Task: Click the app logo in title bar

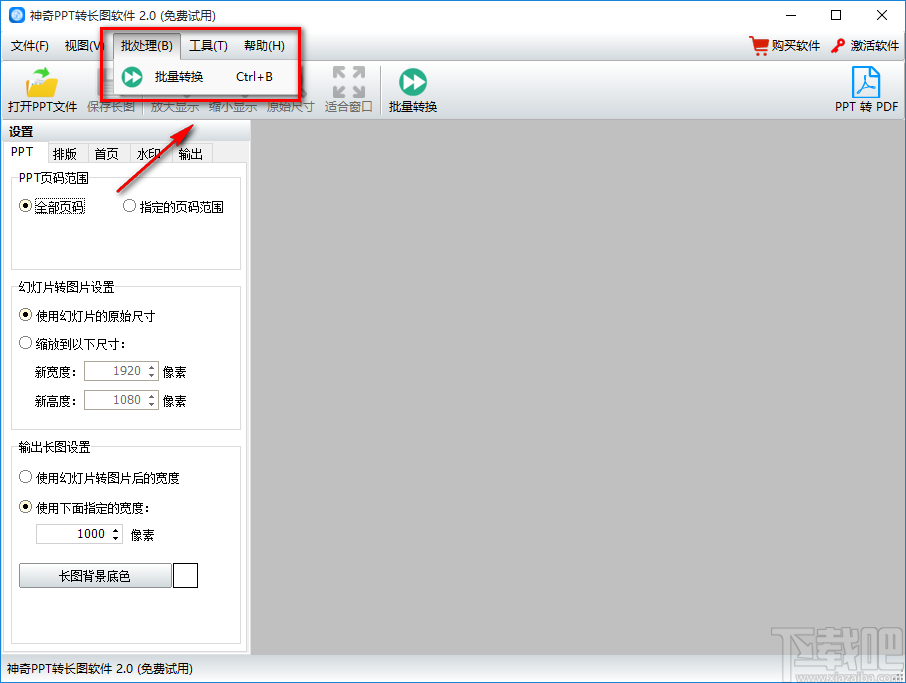Action: [x=17, y=15]
